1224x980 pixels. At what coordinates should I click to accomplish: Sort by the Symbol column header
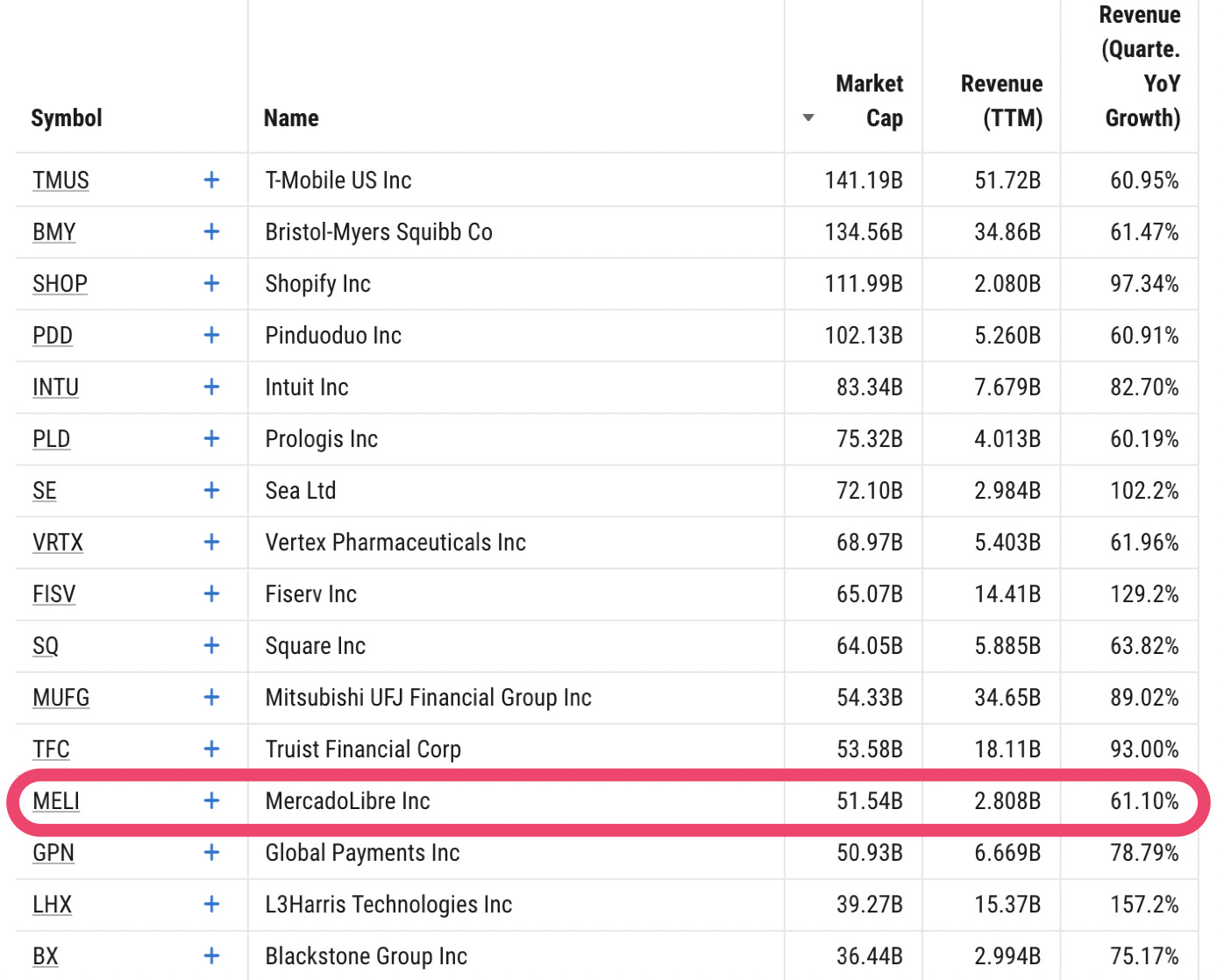point(67,118)
